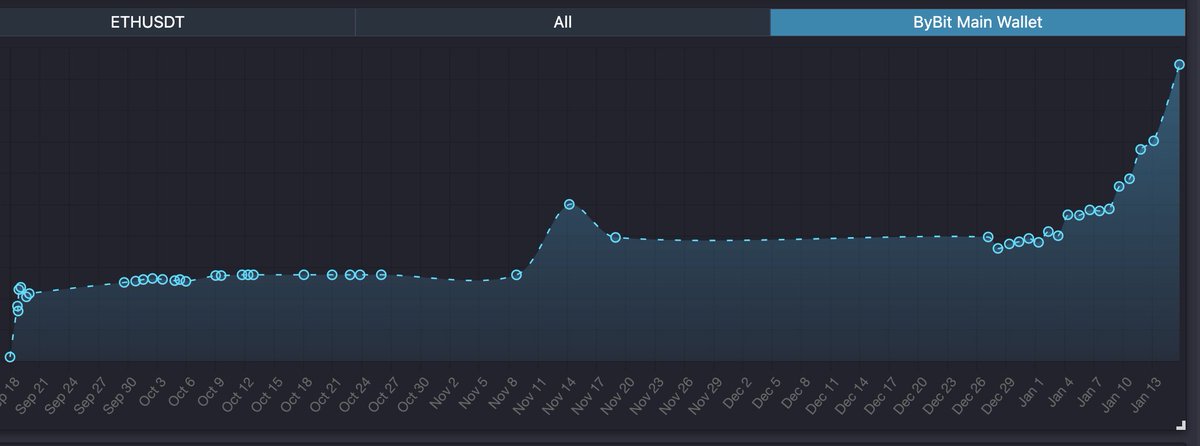Screen dimensions: 1200x446
Task: Click the final highest data point in January
Action: (1180, 64)
